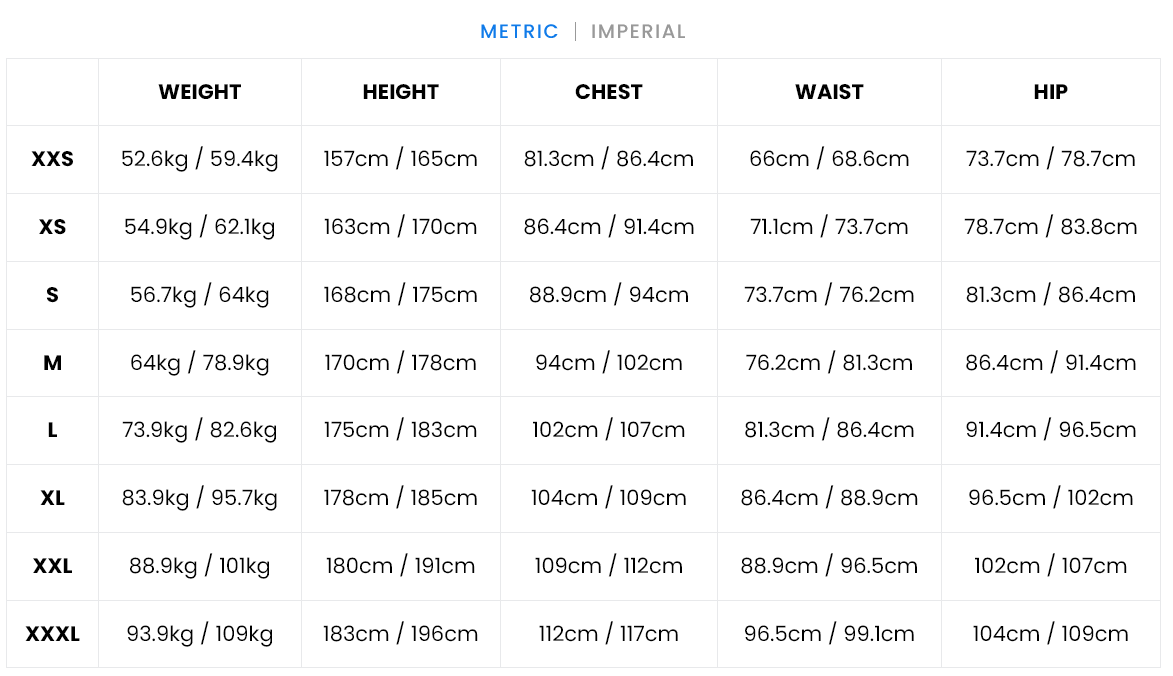Image resolution: width=1173 pixels, height=676 pixels.
Task: Select the XXXL size row label
Action: 52,634
